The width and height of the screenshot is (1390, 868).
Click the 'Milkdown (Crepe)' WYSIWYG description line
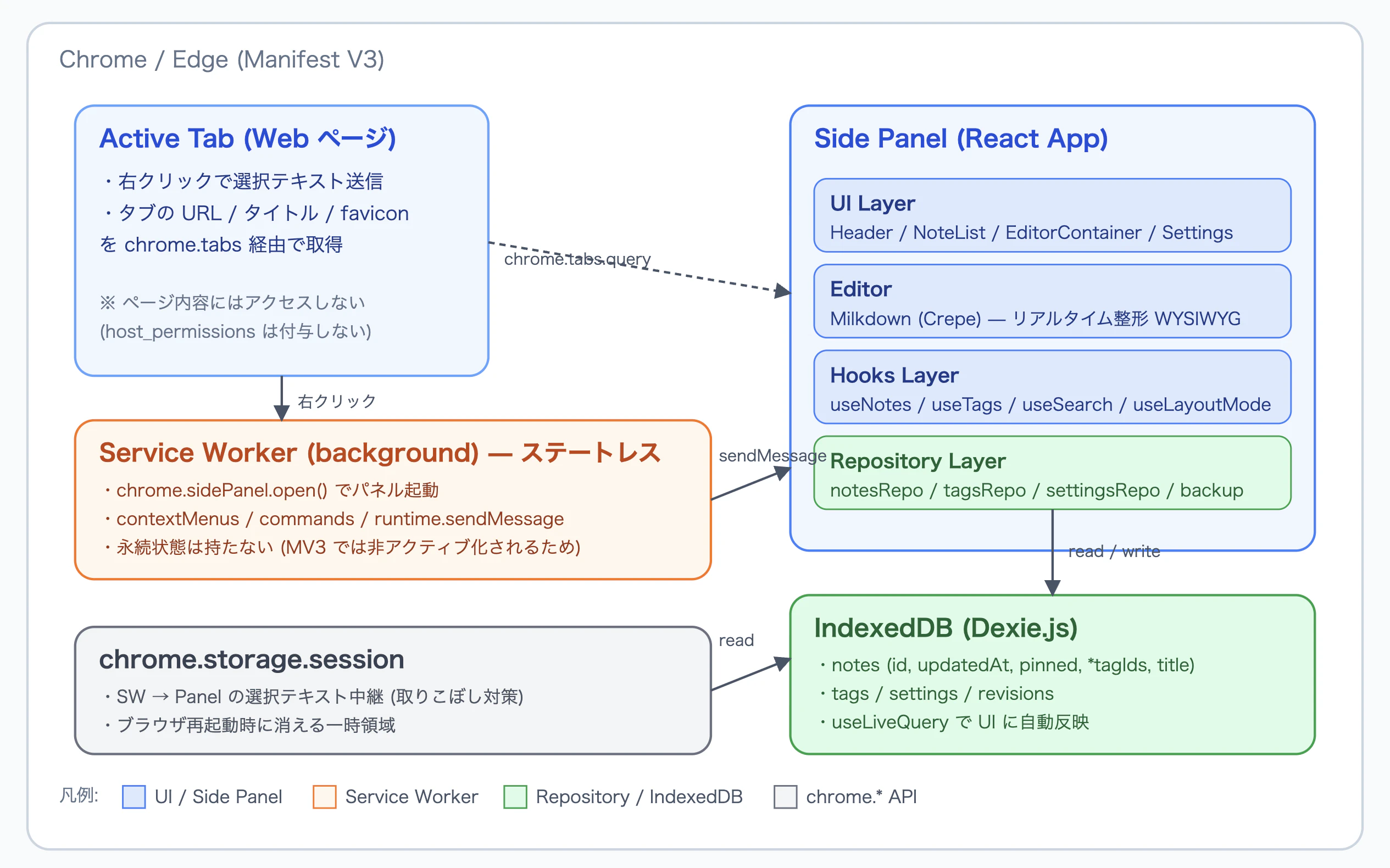pos(1035,319)
